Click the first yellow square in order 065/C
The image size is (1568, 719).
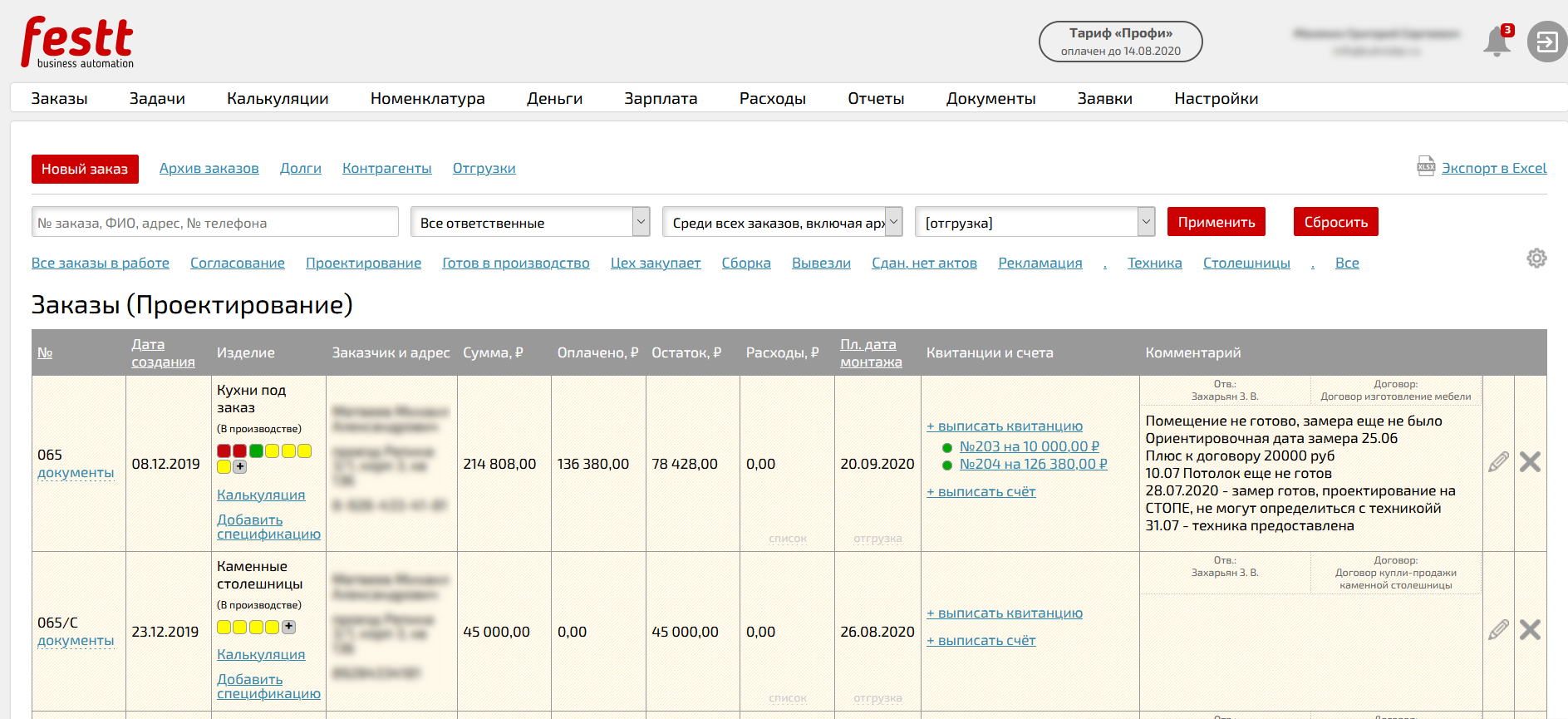[x=224, y=627]
